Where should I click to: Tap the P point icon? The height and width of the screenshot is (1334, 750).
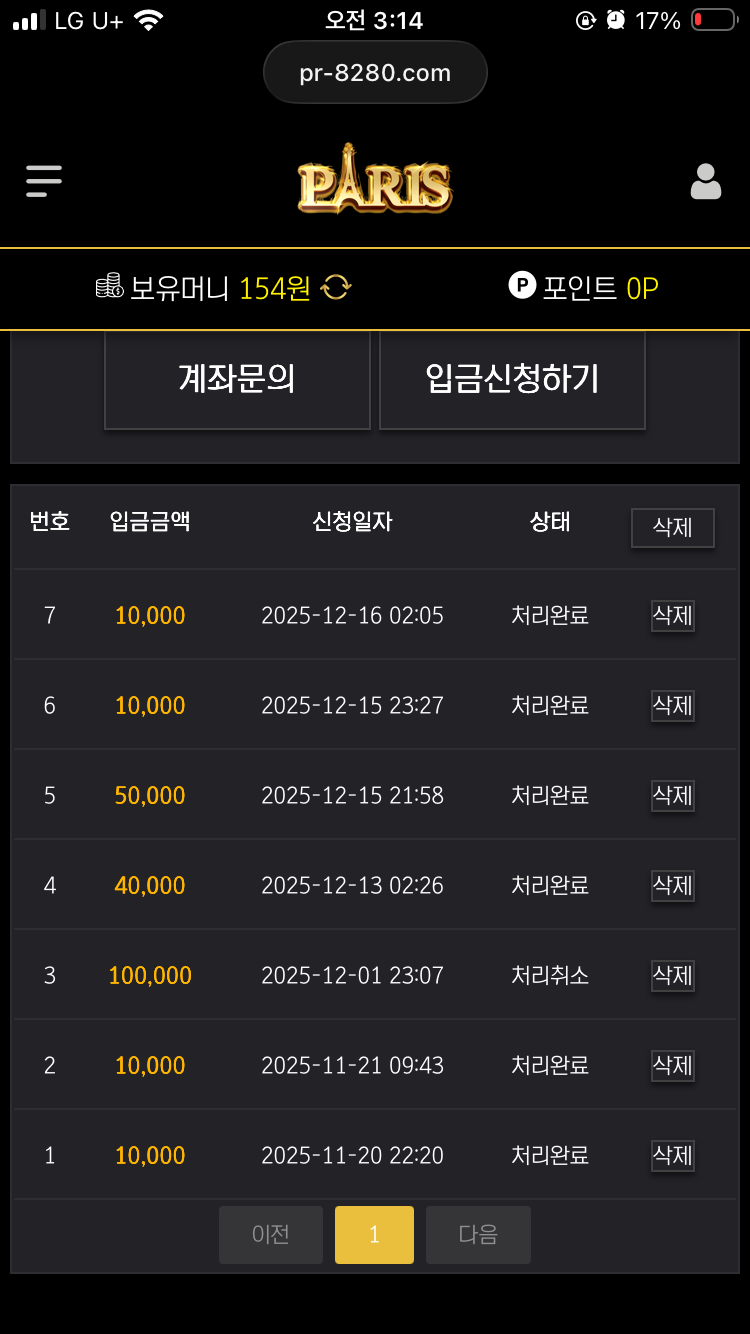tap(522, 286)
